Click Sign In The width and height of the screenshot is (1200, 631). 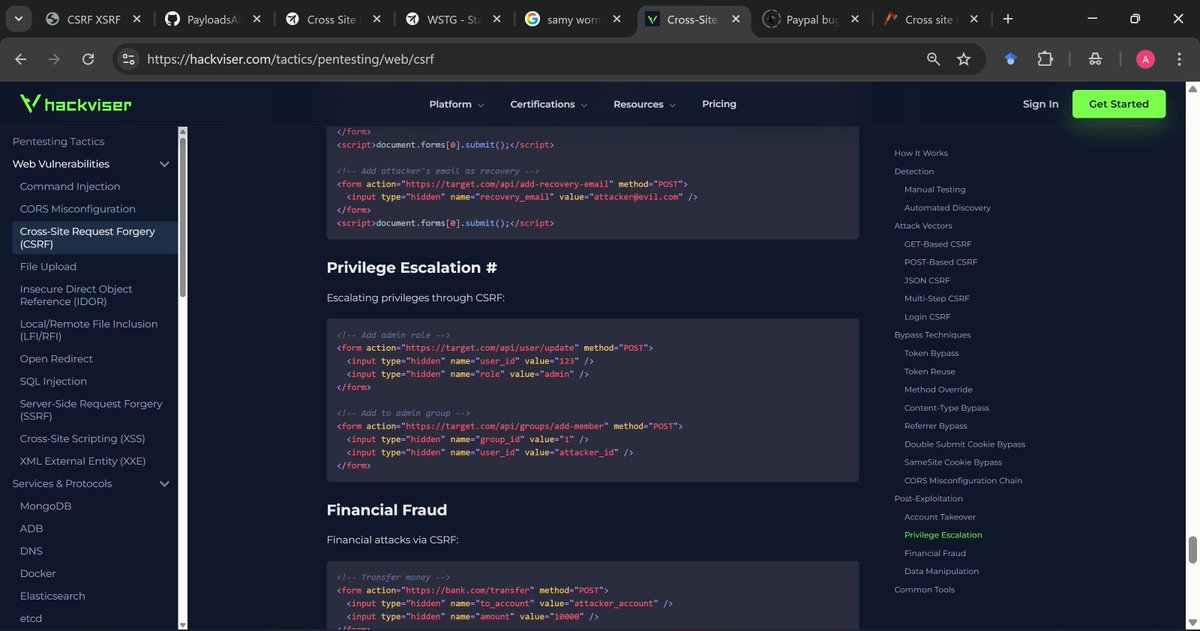pyautogui.click(x=1040, y=104)
